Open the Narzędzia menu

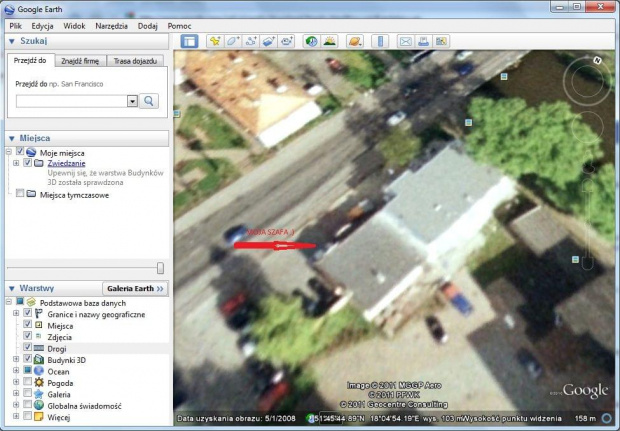[x=112, y=26]
